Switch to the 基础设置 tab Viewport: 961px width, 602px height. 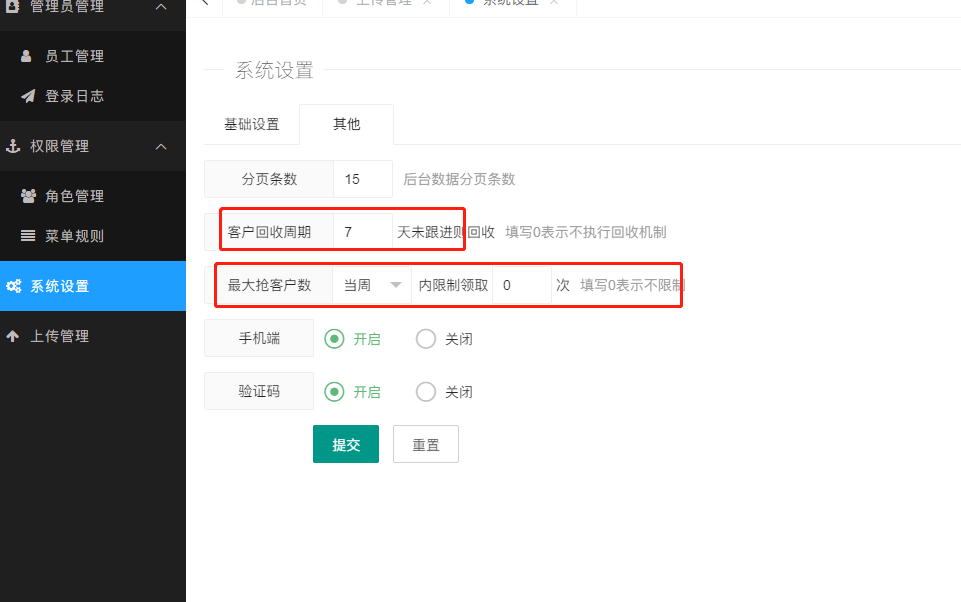pyautogui.click(x=251, y=125)
